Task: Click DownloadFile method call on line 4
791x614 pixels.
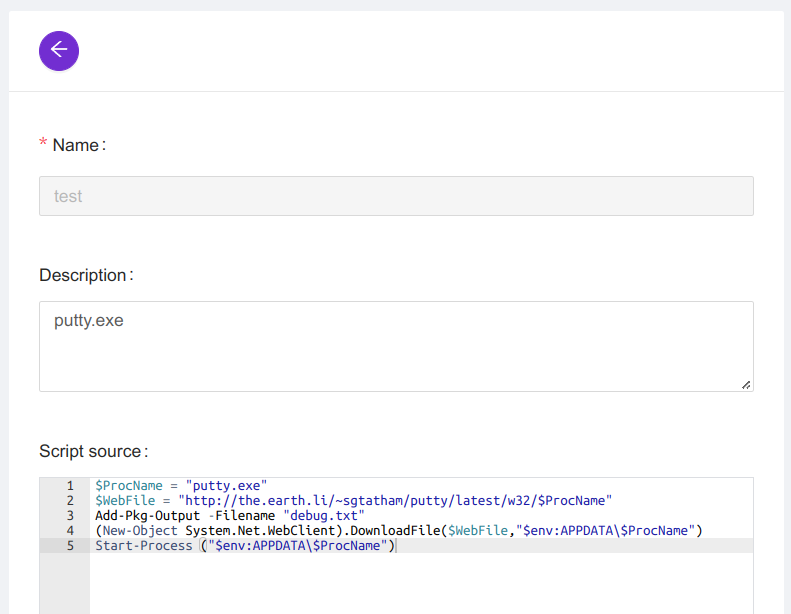Action: tap(394, 531)
